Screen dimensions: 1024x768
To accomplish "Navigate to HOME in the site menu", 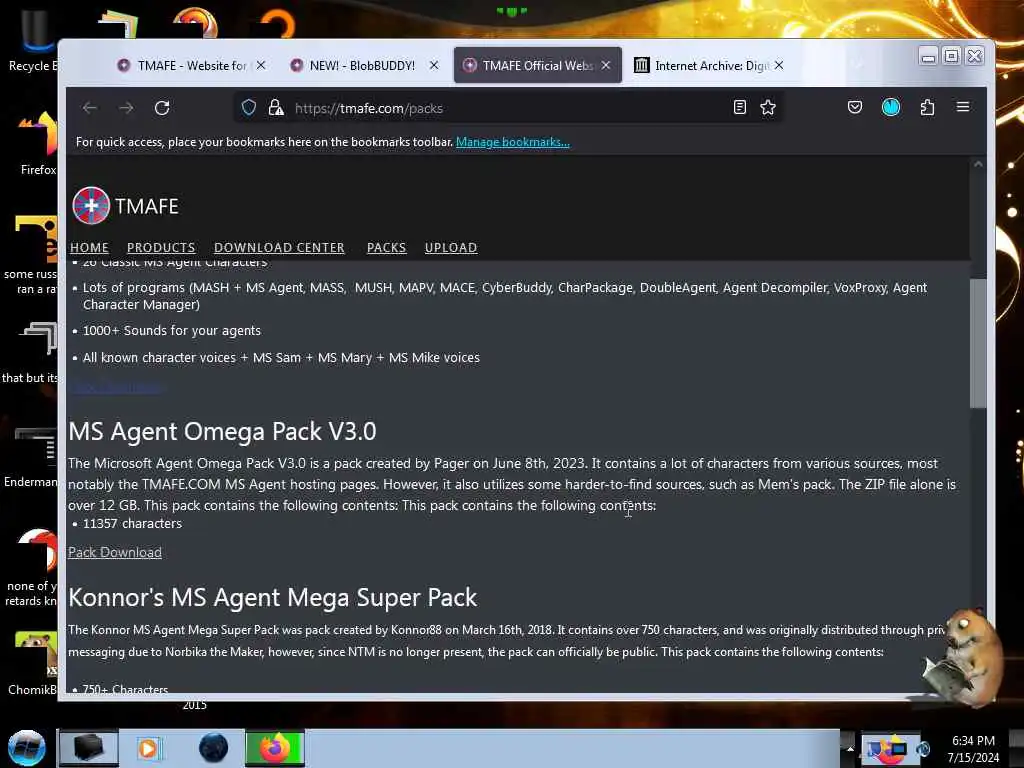I will [89, 248].
